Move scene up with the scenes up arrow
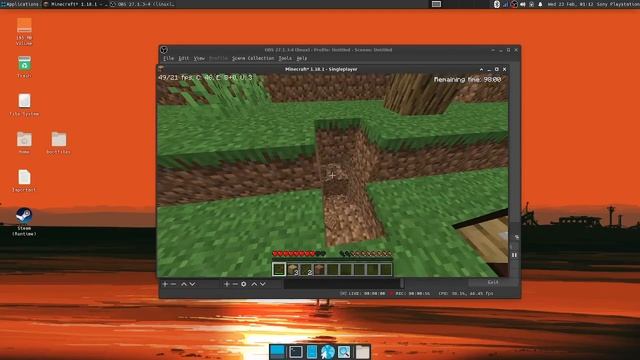This screenshot has width=640, height=360. tap(184, 284)
